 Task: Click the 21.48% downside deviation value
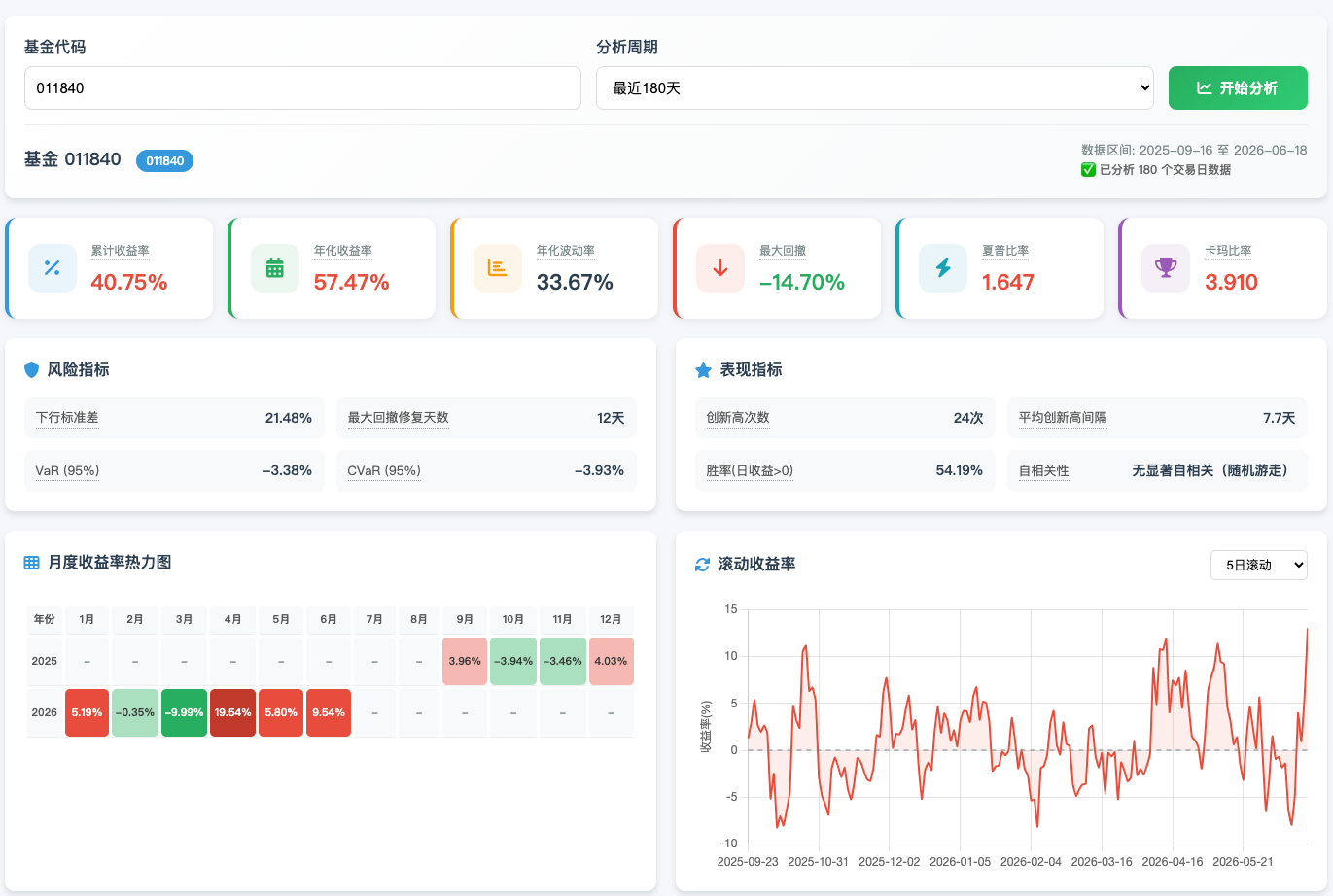[289, 418]
